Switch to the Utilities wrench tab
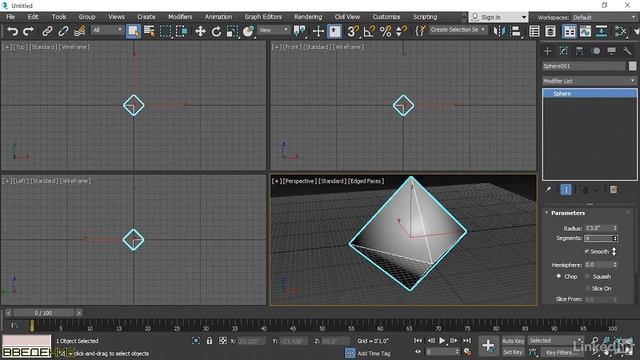Image resolution: width=640 pixels, height=360 pixels. pos(627,51)
